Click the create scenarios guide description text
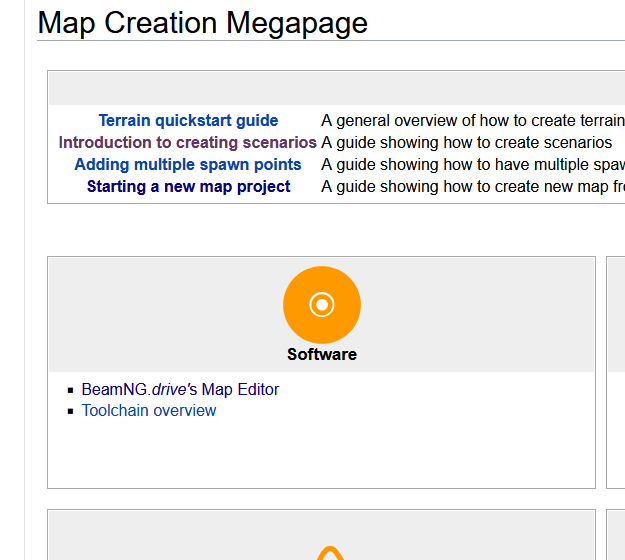This screenshot has width=625, height=560. pyautogui.click(x=466, y=143)
